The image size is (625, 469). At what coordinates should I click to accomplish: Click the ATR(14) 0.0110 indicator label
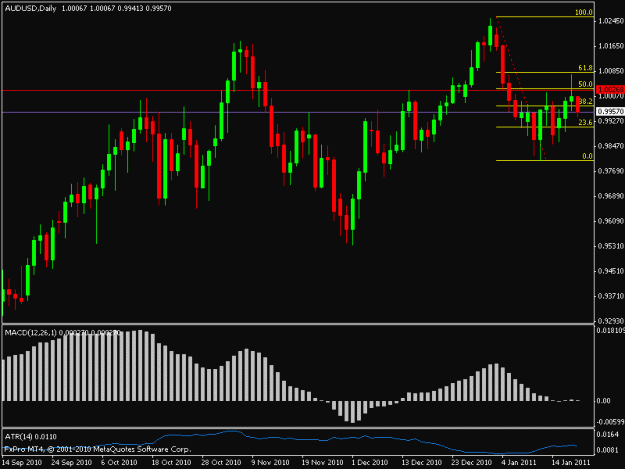click(31, 437)
